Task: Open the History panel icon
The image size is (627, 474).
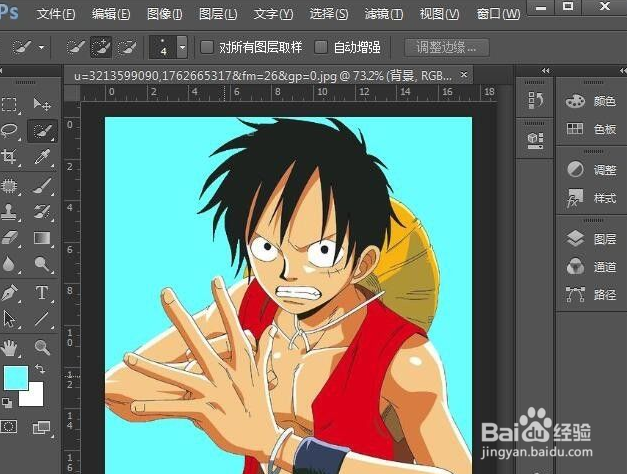Action: (x=535, y=100)
